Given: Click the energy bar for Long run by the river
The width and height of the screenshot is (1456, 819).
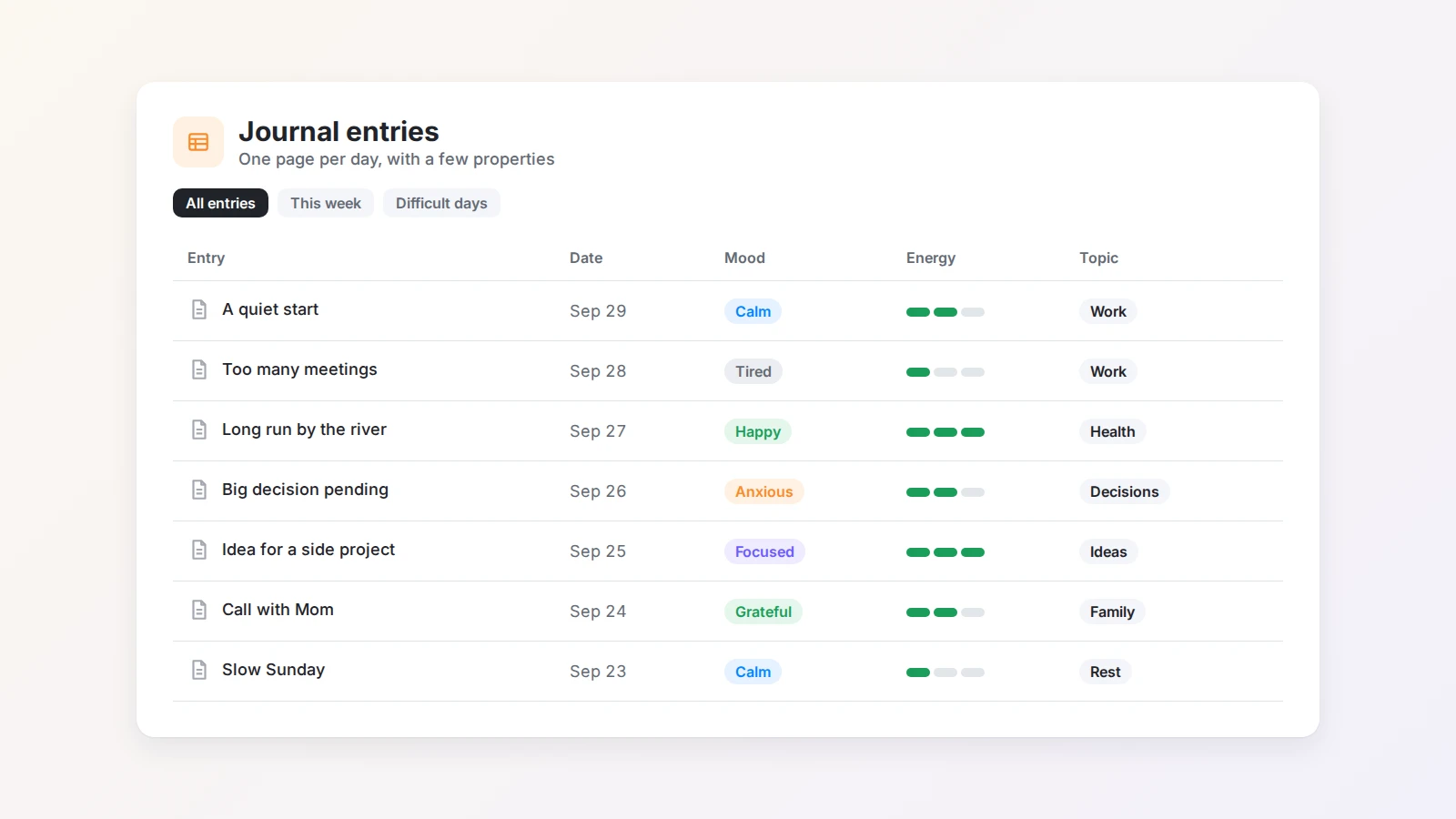Looking at the screenshot, I should (x=945, y=432).
